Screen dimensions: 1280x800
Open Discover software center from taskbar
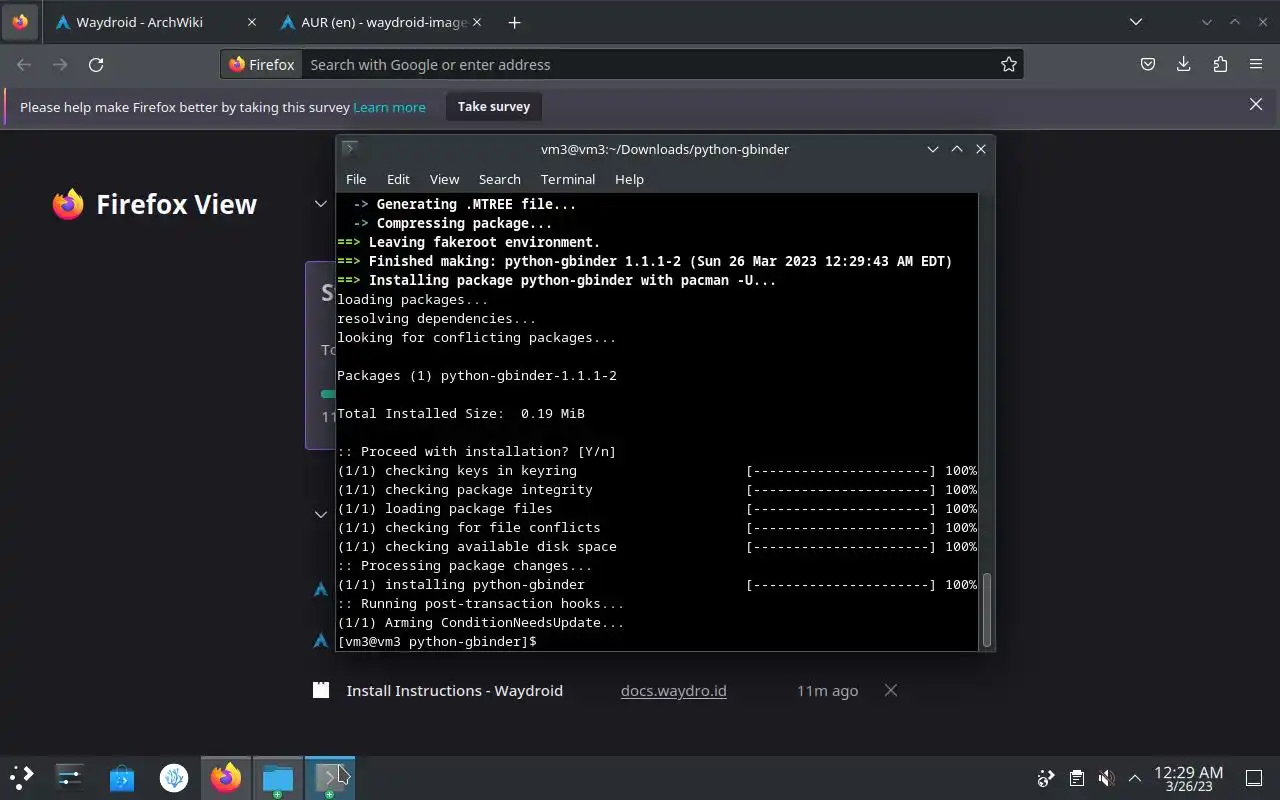pos(122,777)
